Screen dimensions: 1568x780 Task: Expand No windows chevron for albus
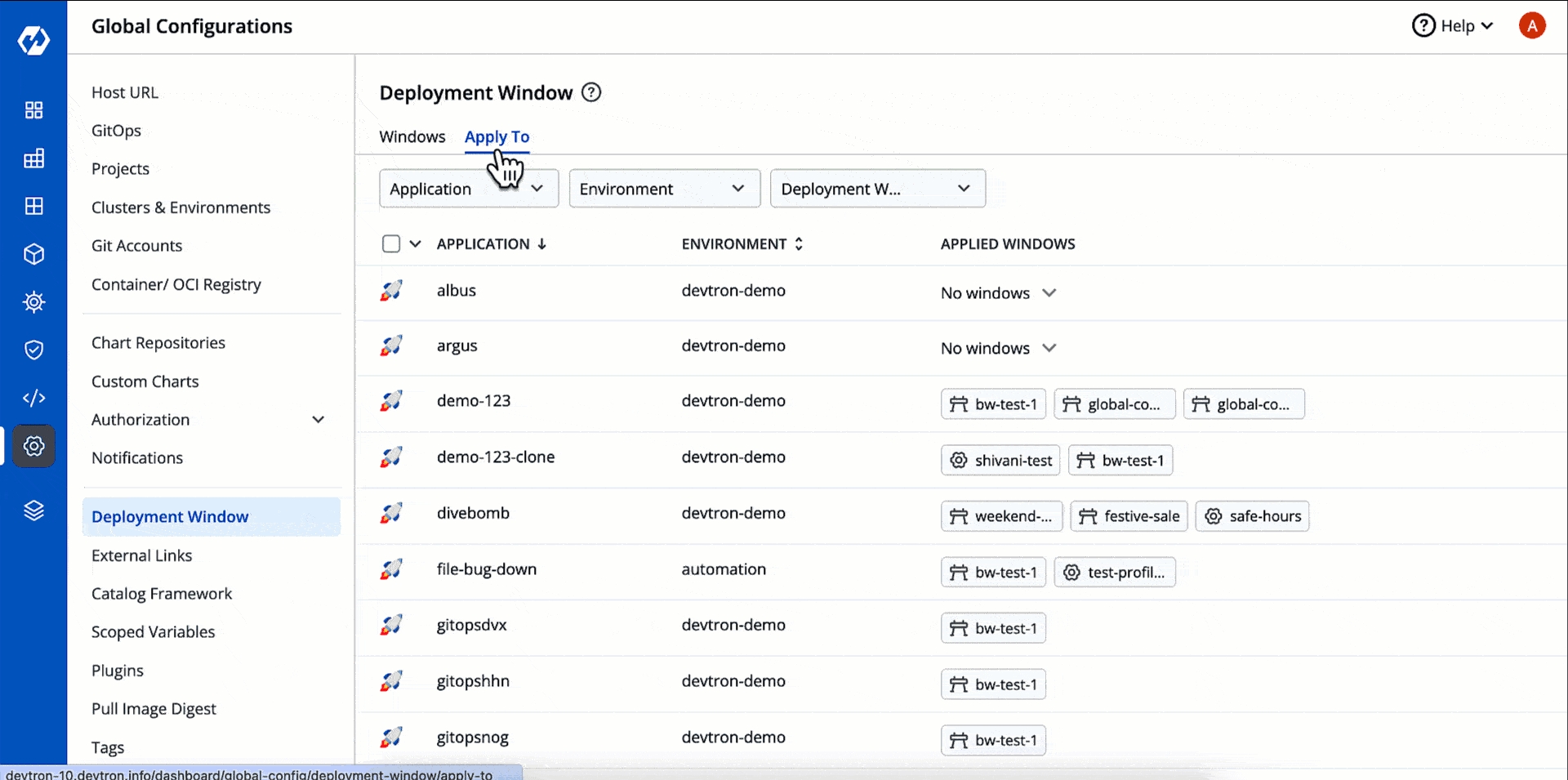coord(1049,293)
